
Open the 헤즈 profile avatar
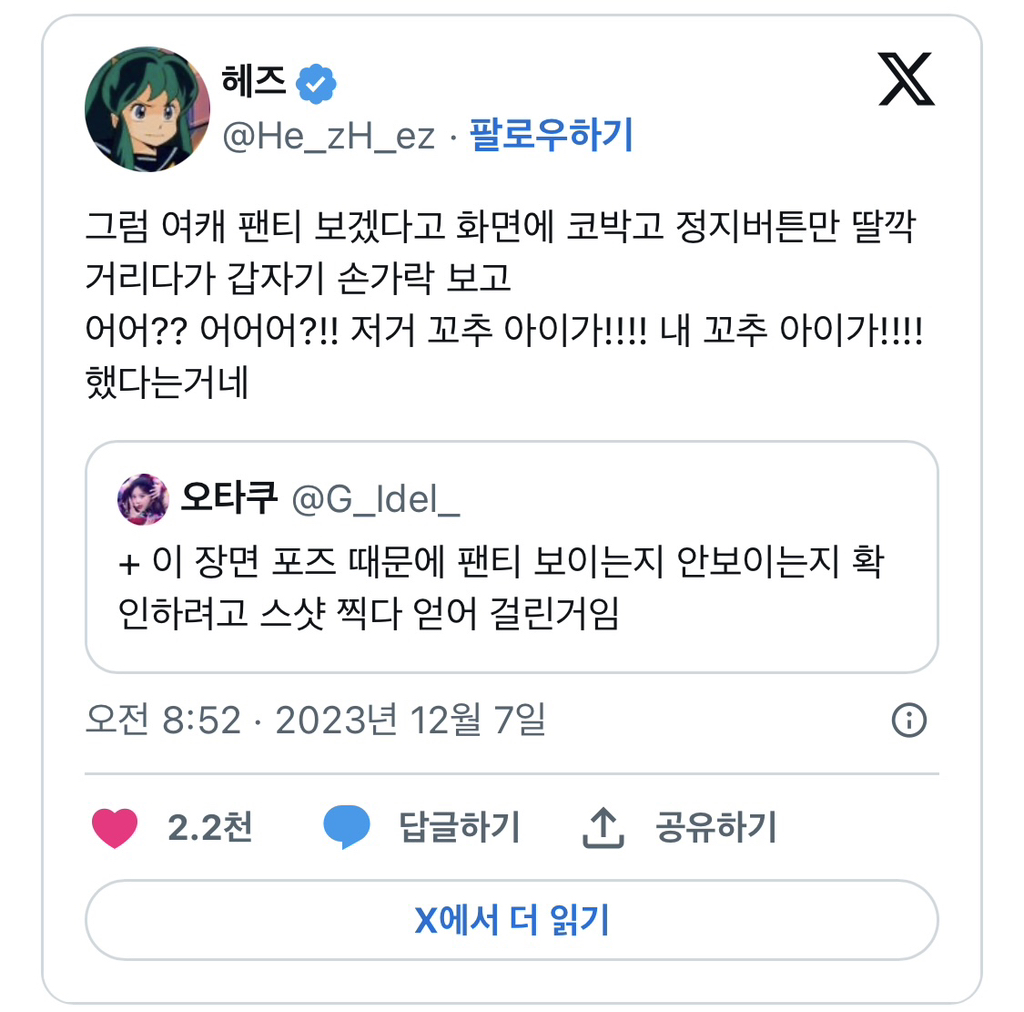[147, 109]
